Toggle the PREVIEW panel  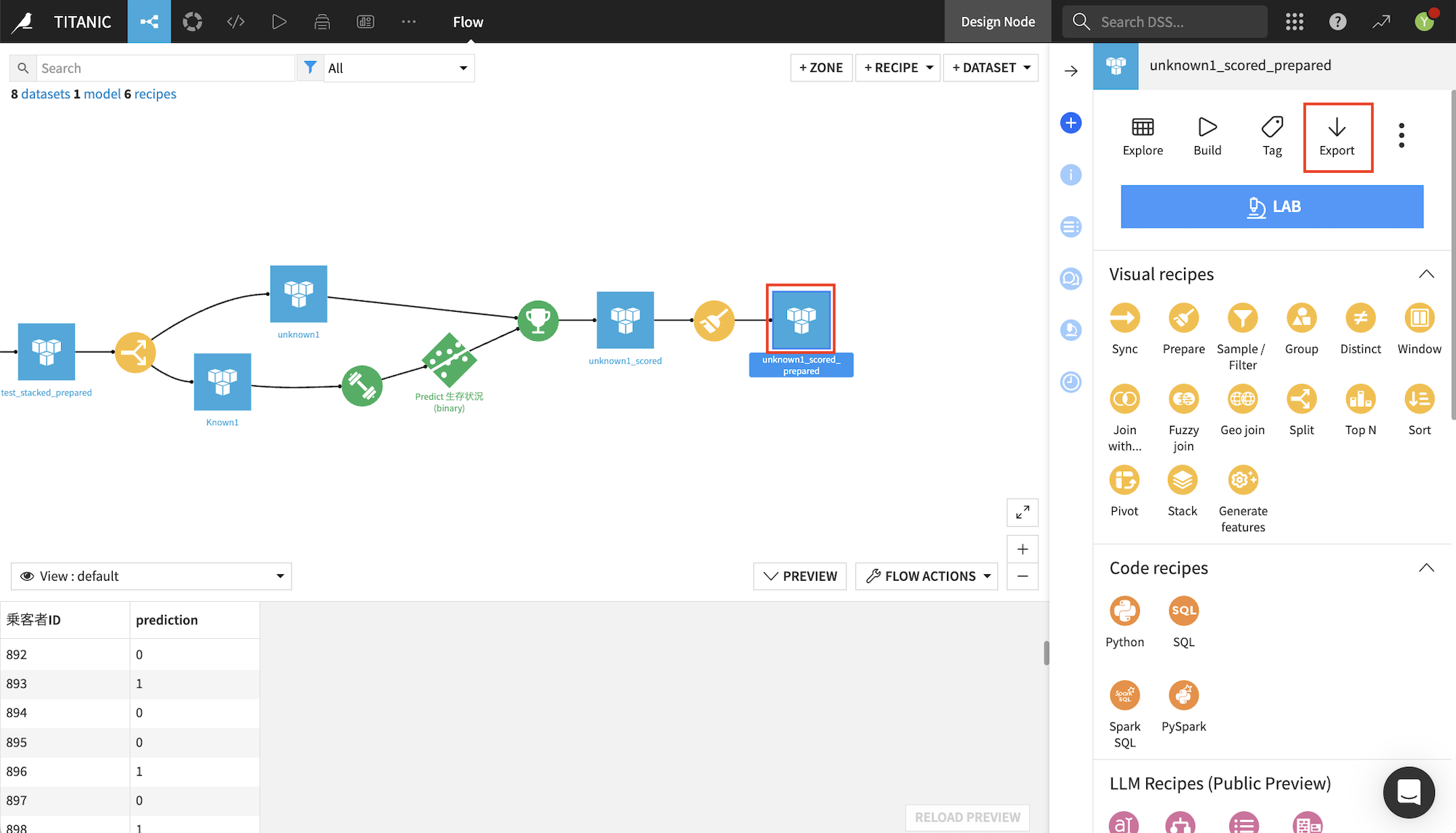[x=799, y=576]
